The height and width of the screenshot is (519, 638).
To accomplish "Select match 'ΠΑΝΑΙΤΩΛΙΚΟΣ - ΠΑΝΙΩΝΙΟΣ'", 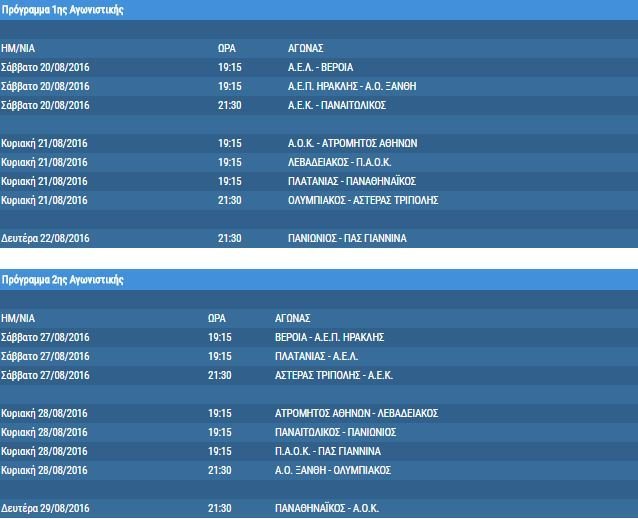I will 335,432.
